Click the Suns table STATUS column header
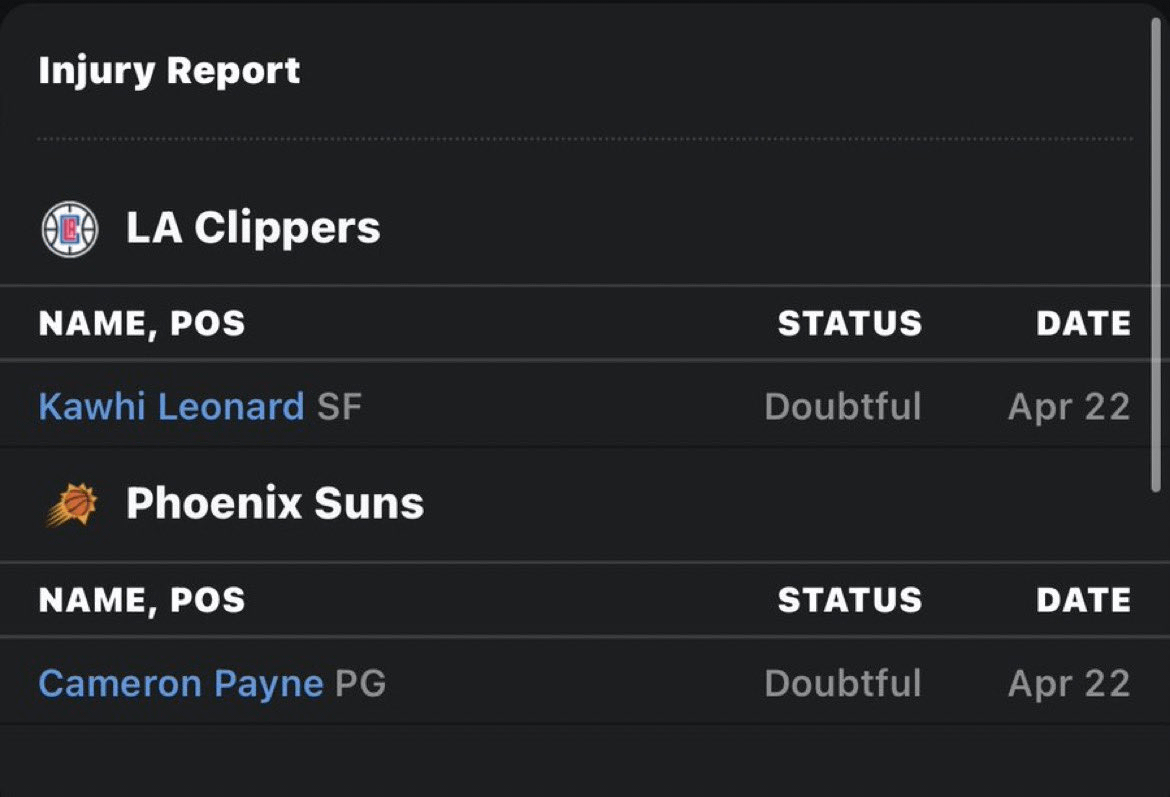The width and height of the screenshot is (1170, 797). [x=849, y=599]
